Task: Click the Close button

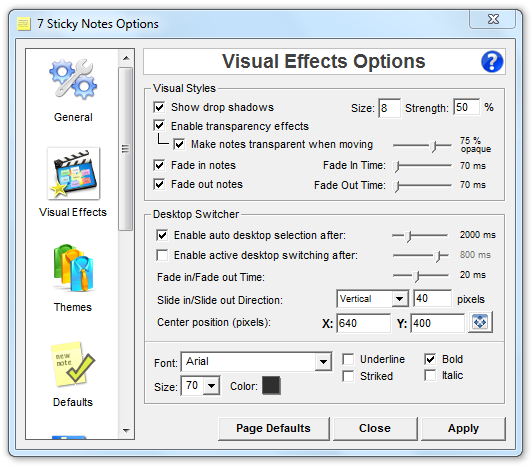Action: (x=375, y=429)
